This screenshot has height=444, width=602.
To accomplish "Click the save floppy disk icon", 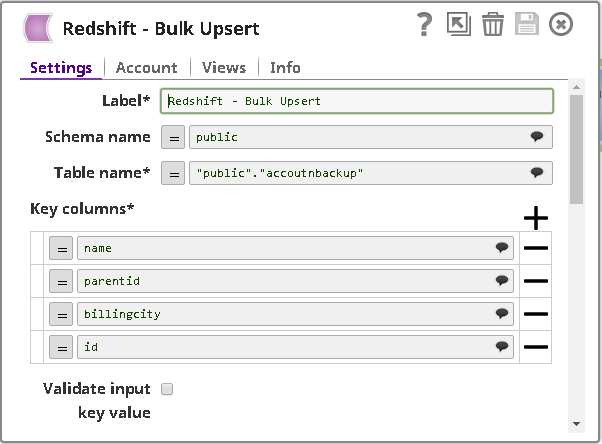I will coord(526,24).
